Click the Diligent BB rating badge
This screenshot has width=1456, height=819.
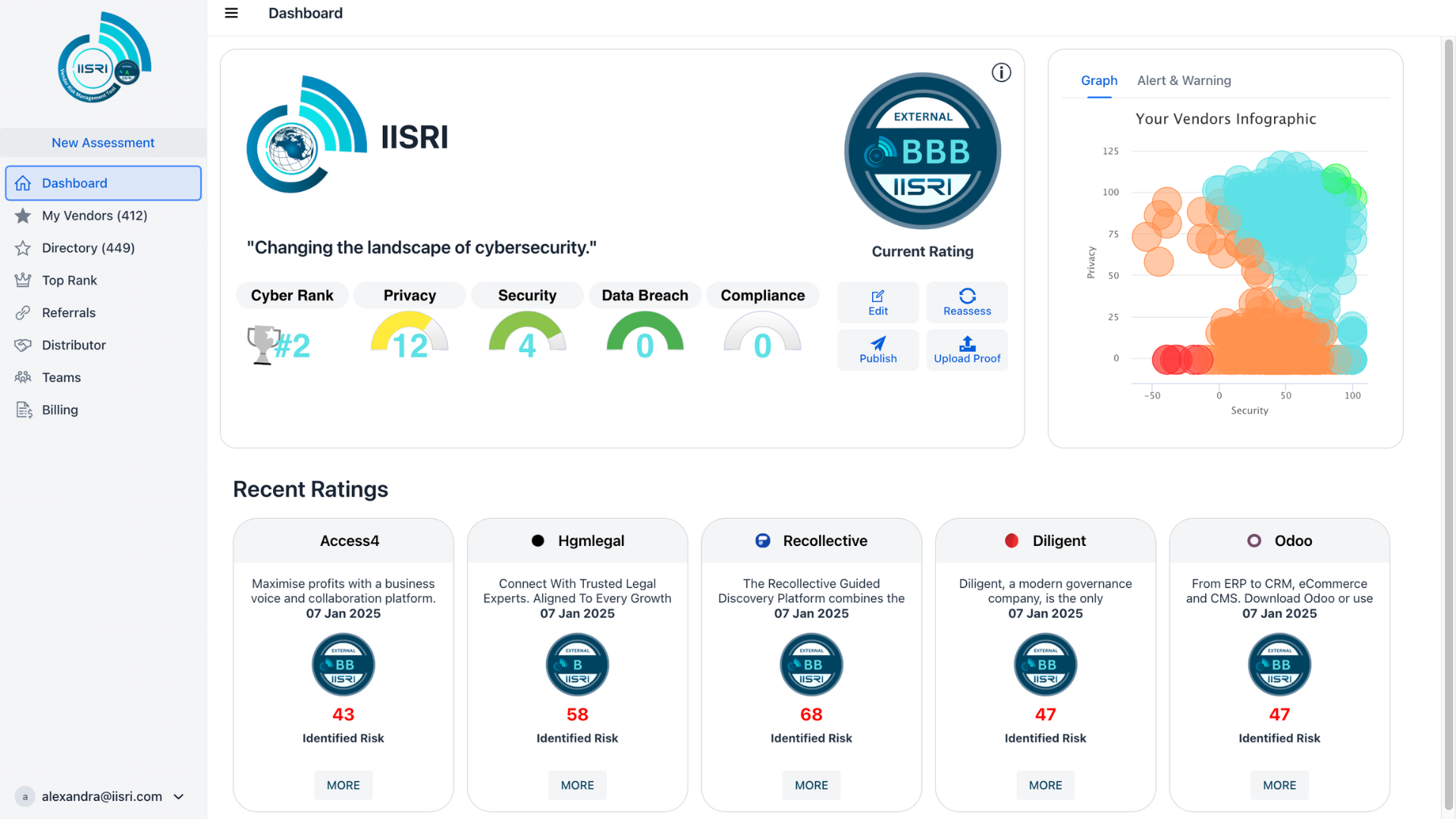tap(1045, 665)
